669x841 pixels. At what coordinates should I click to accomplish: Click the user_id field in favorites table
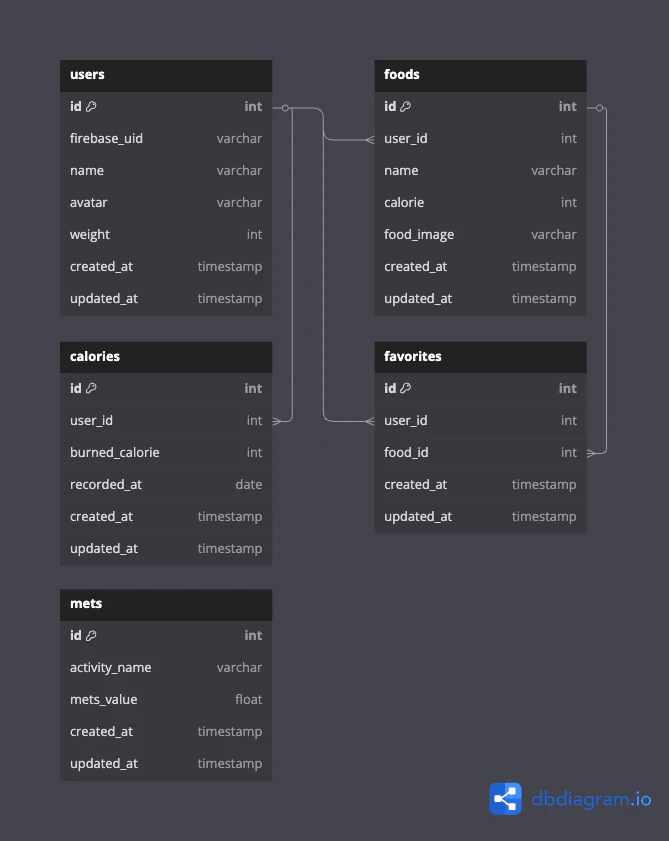(x=480, y=421)
